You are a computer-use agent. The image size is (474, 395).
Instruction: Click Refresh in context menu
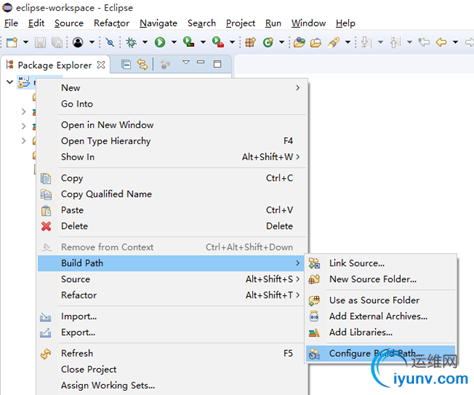[x=172, y=353]
